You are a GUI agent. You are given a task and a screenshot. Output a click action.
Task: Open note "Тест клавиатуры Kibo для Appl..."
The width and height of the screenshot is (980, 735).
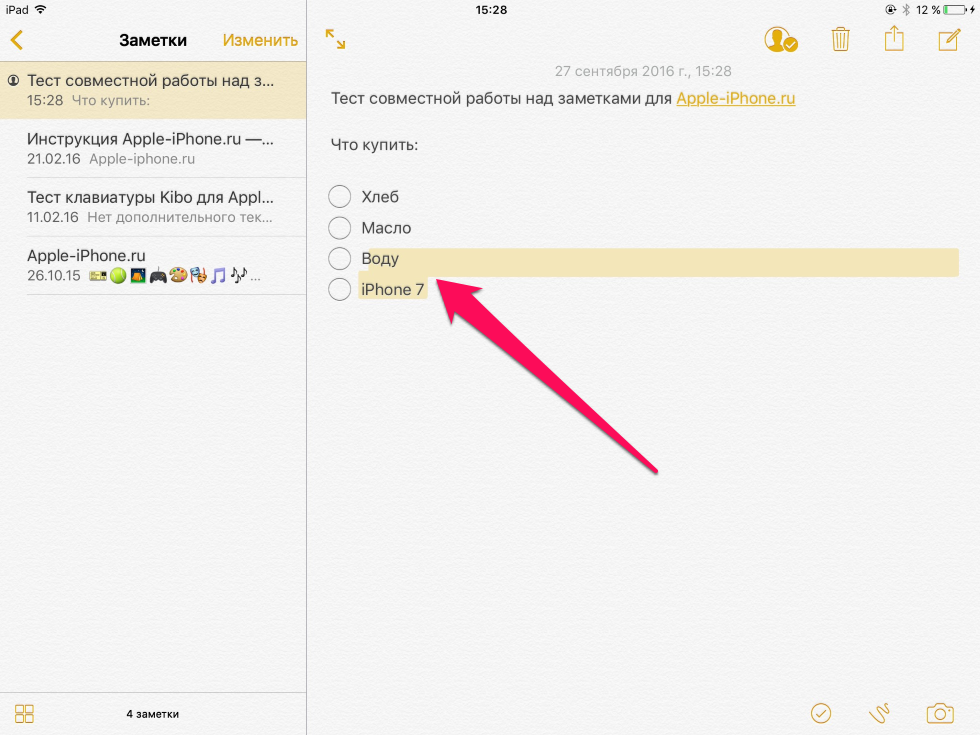(153, 207)
